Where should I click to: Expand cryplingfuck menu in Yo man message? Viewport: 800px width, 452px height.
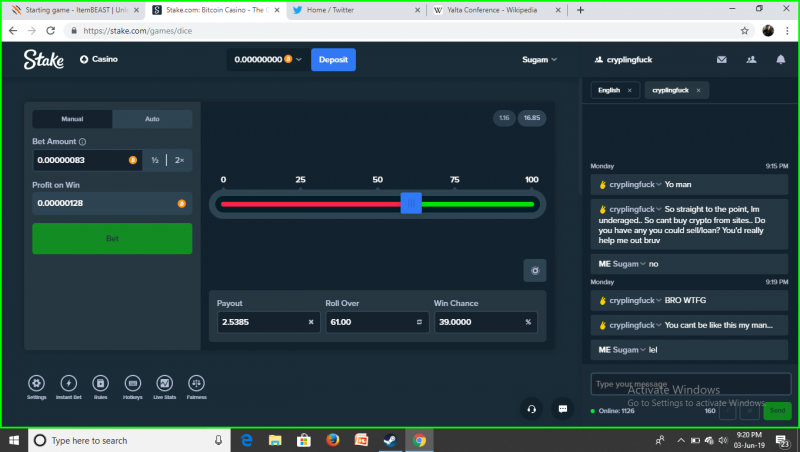[x=659, y=185]
